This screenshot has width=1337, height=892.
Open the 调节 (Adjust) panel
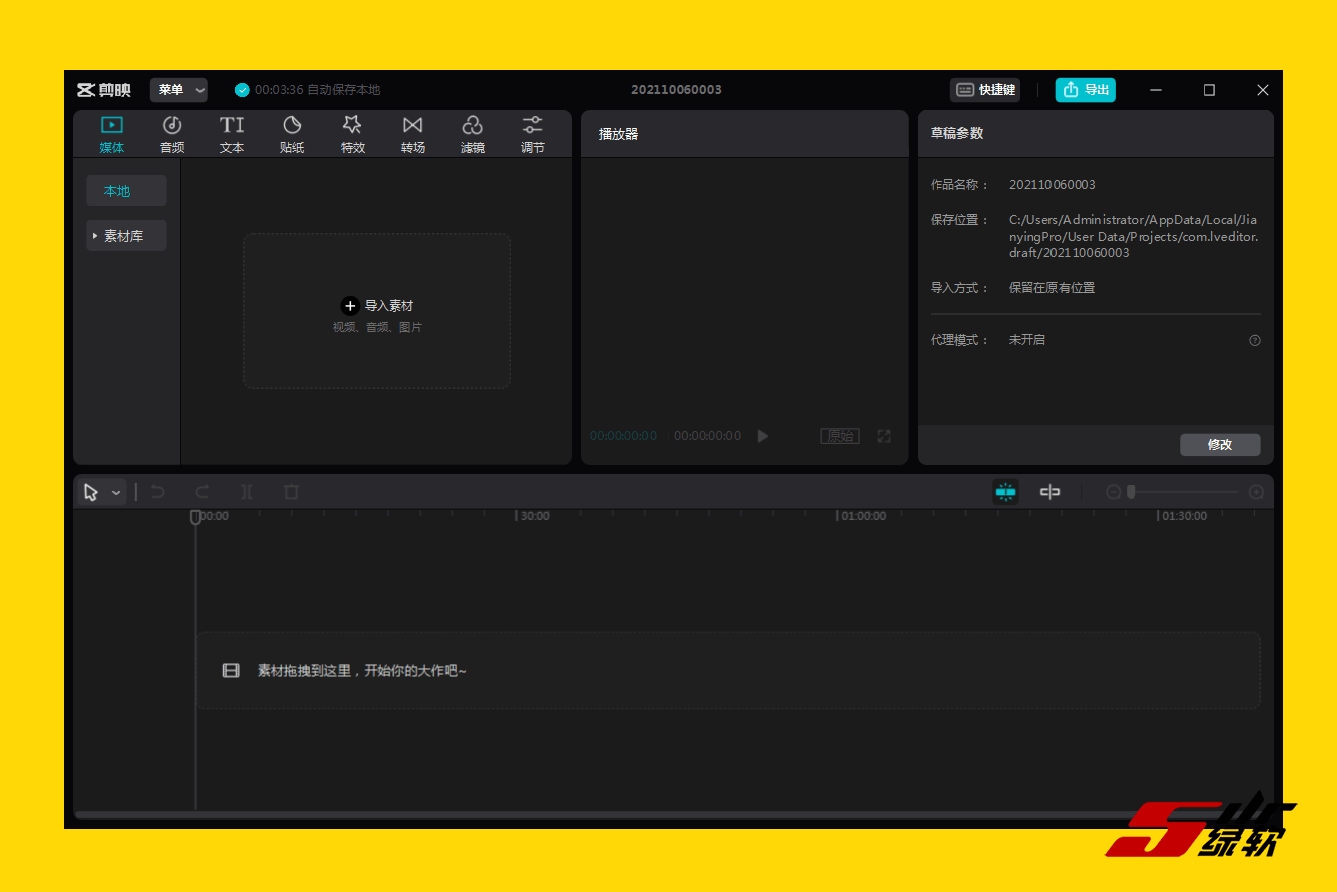(x=532, y=134)
